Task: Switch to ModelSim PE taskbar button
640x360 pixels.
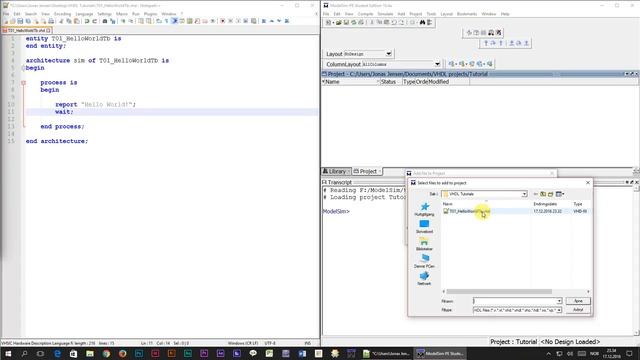Action: coord(440,353)
